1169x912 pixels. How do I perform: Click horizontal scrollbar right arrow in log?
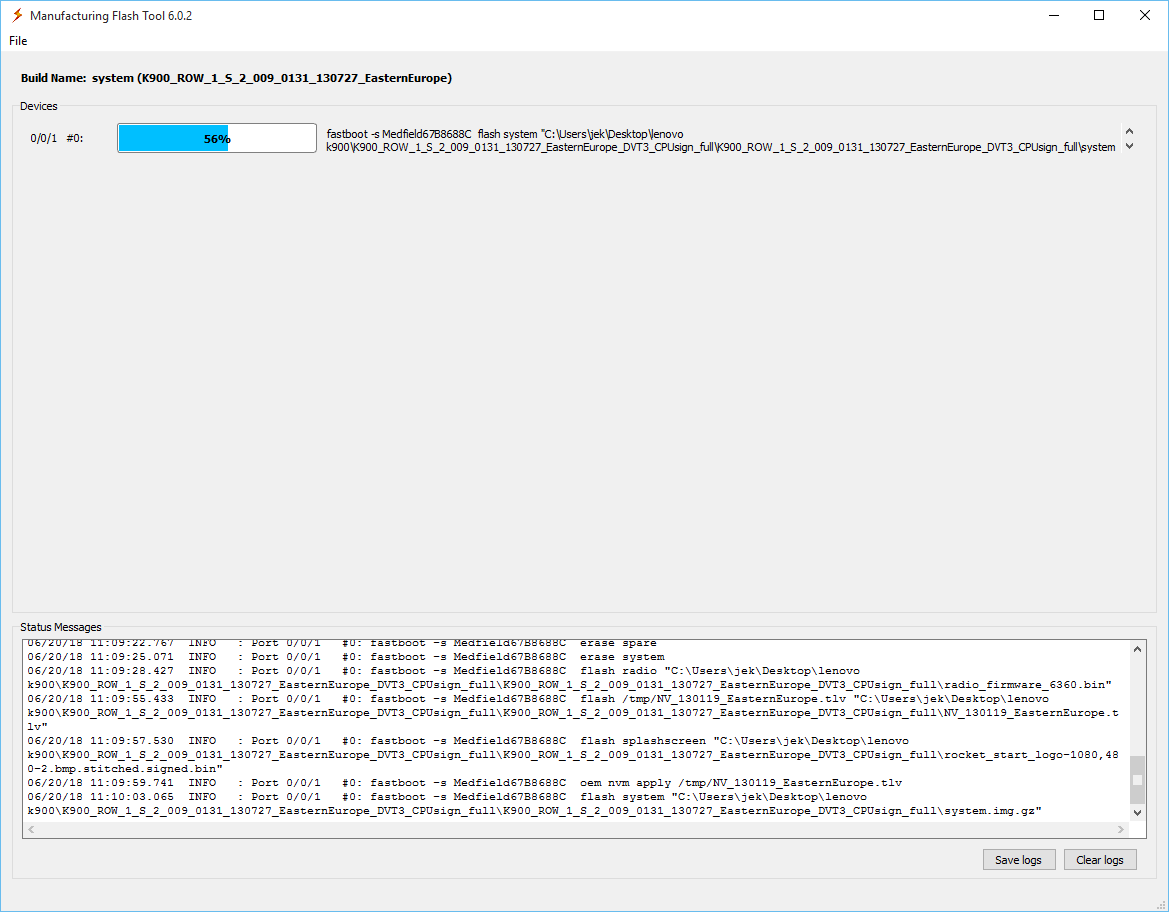coord(1121,829)
